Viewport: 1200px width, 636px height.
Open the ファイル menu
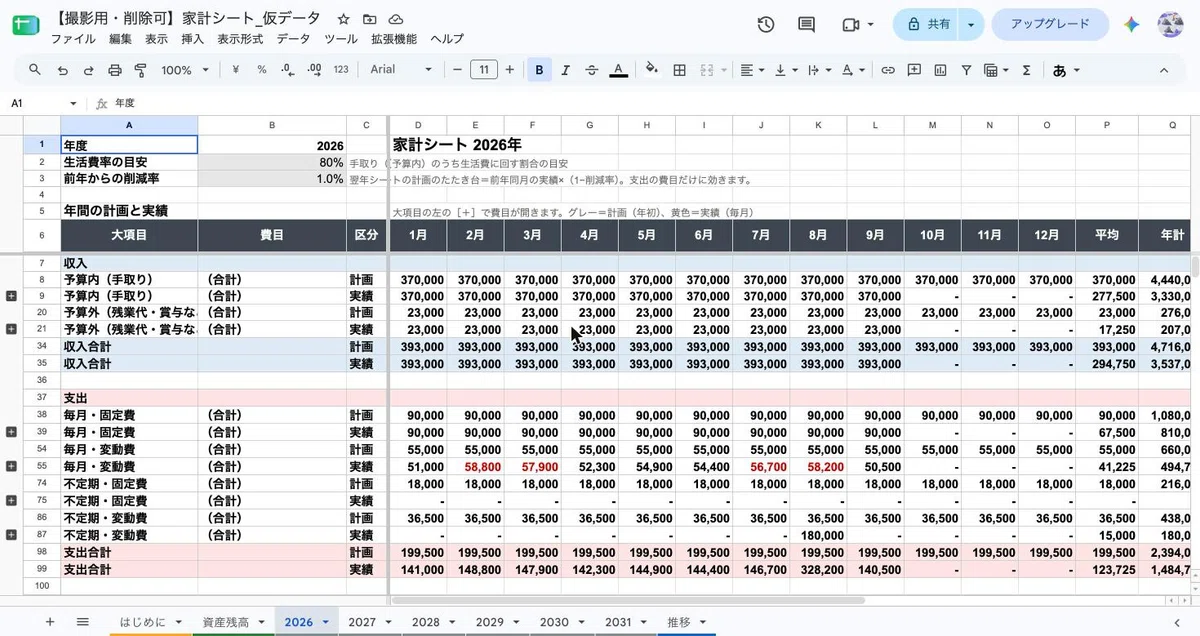[73, 39]
